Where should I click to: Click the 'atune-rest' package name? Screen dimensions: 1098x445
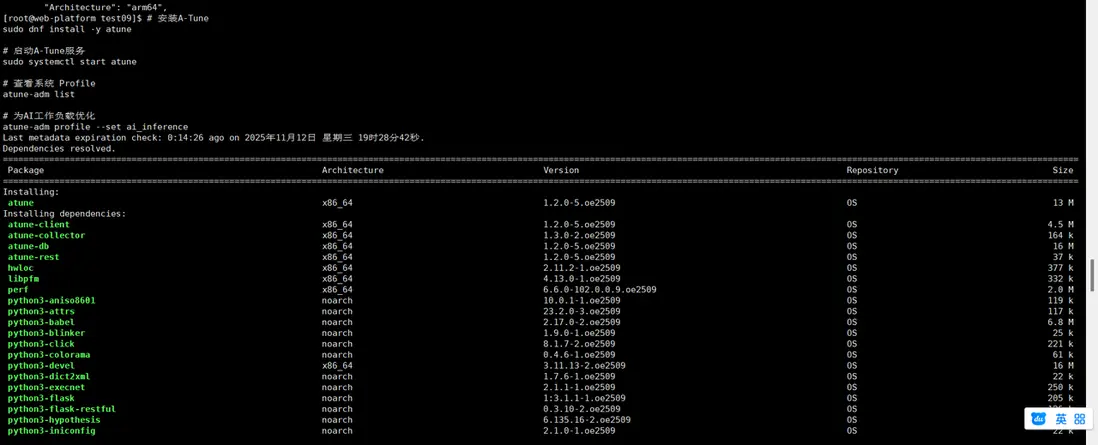pyautogui.click(x=34, y=257)
